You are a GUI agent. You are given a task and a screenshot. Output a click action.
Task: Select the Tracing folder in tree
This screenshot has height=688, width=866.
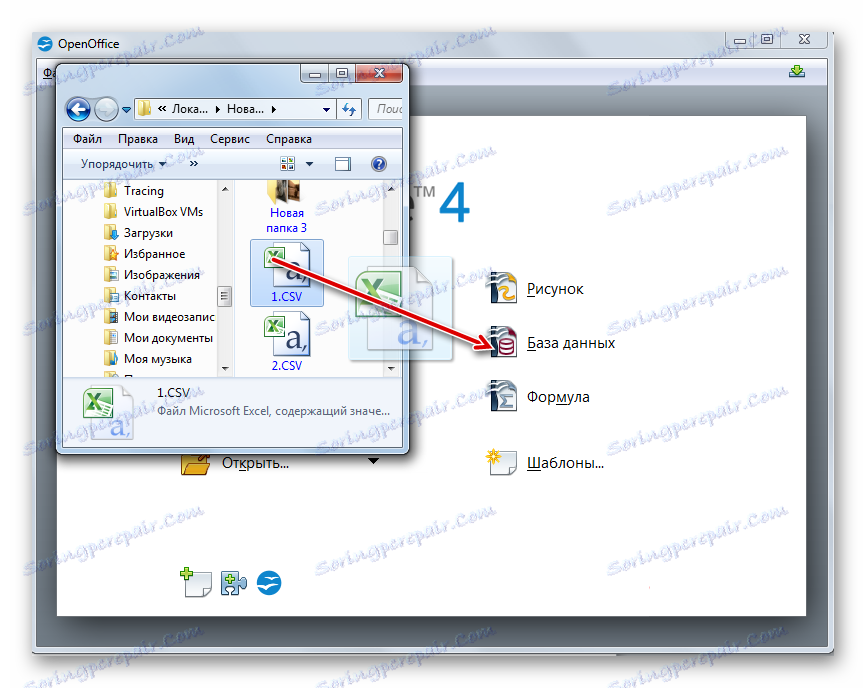(x=144, y=191)
